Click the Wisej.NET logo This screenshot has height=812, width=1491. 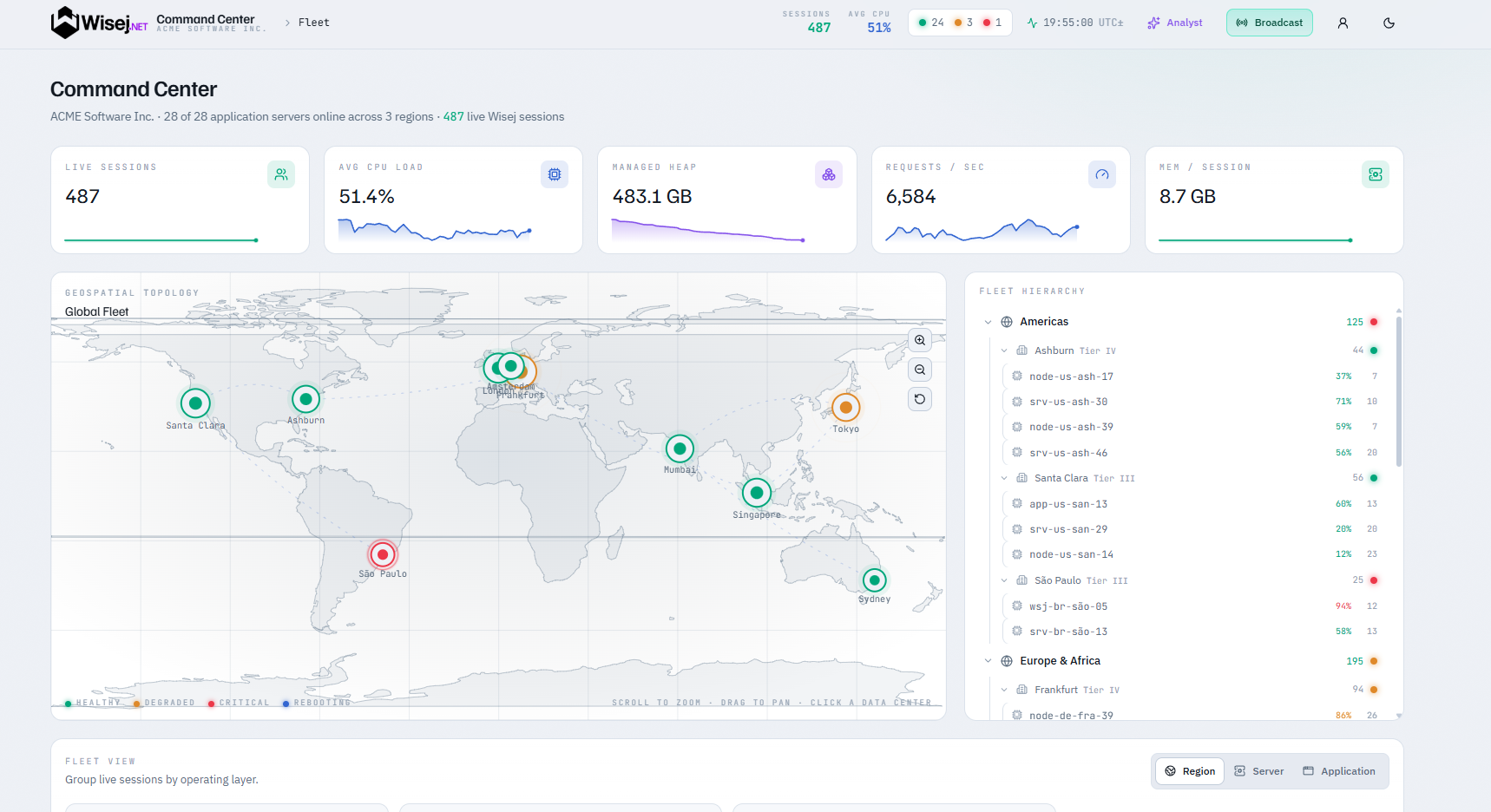pos(99,23)
